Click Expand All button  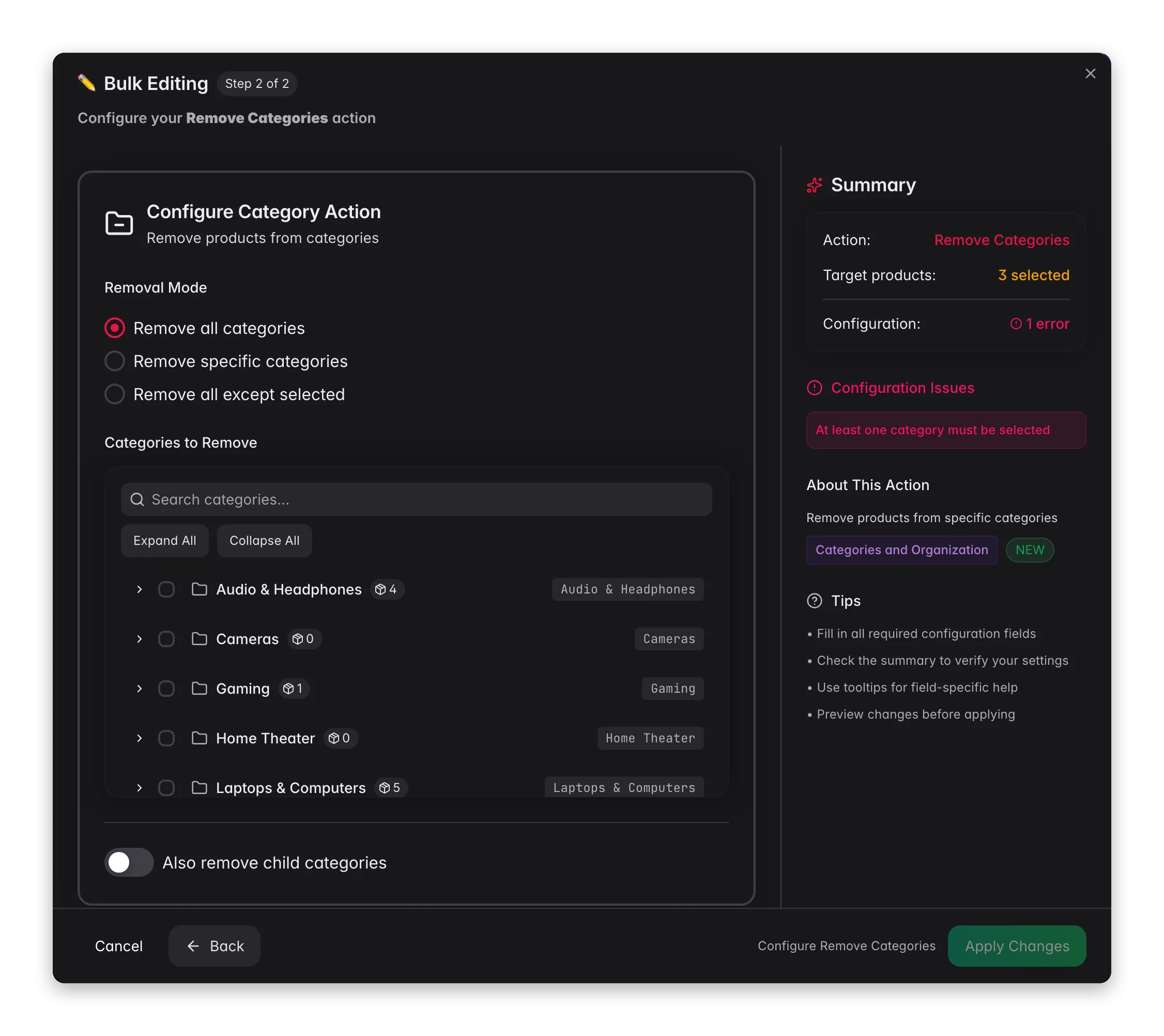click(164, 541)
